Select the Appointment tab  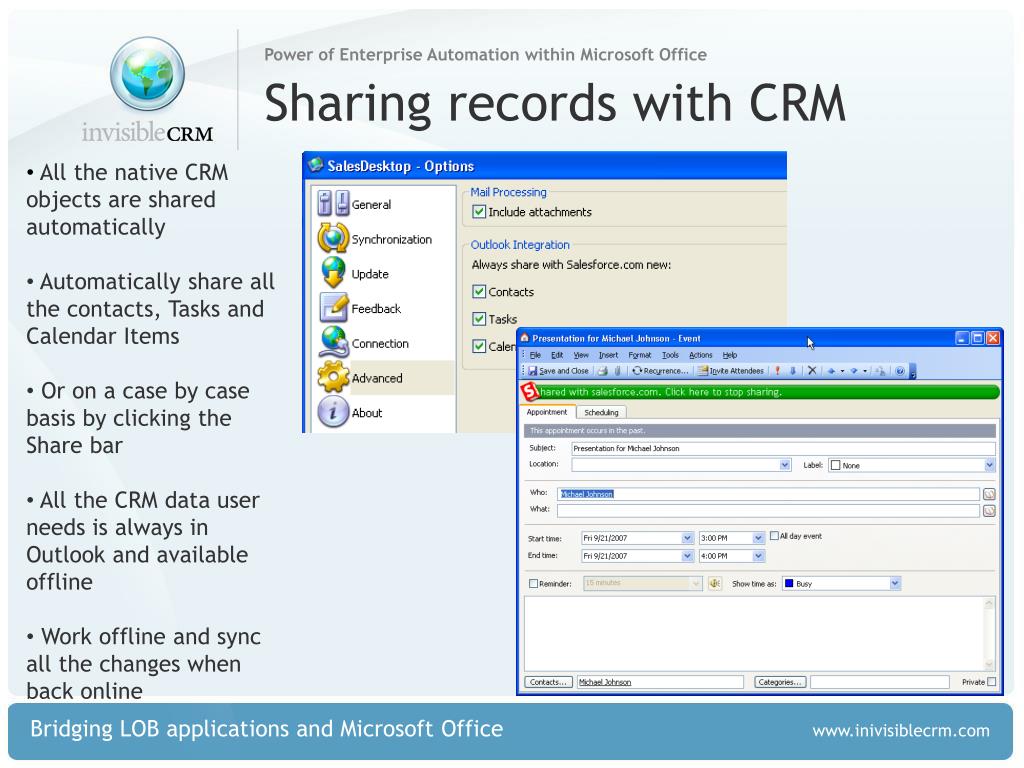(547, 412)
